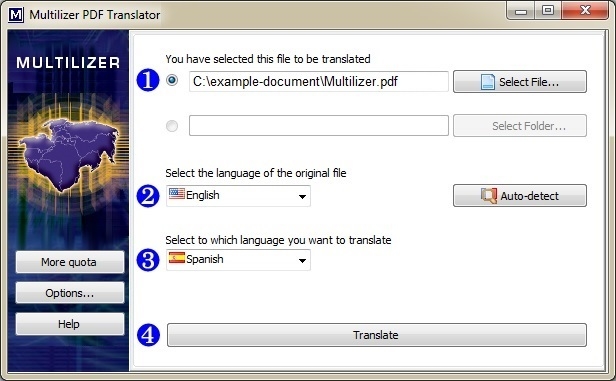Click the document icon on Select File button
616x381 pixels.
pos(488,82)
